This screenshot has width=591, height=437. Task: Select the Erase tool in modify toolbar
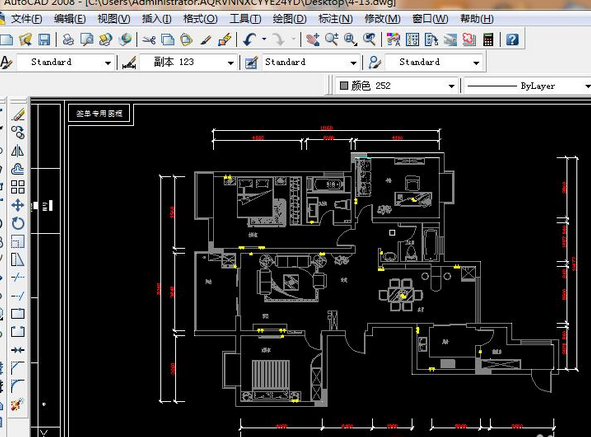point(18,114)
